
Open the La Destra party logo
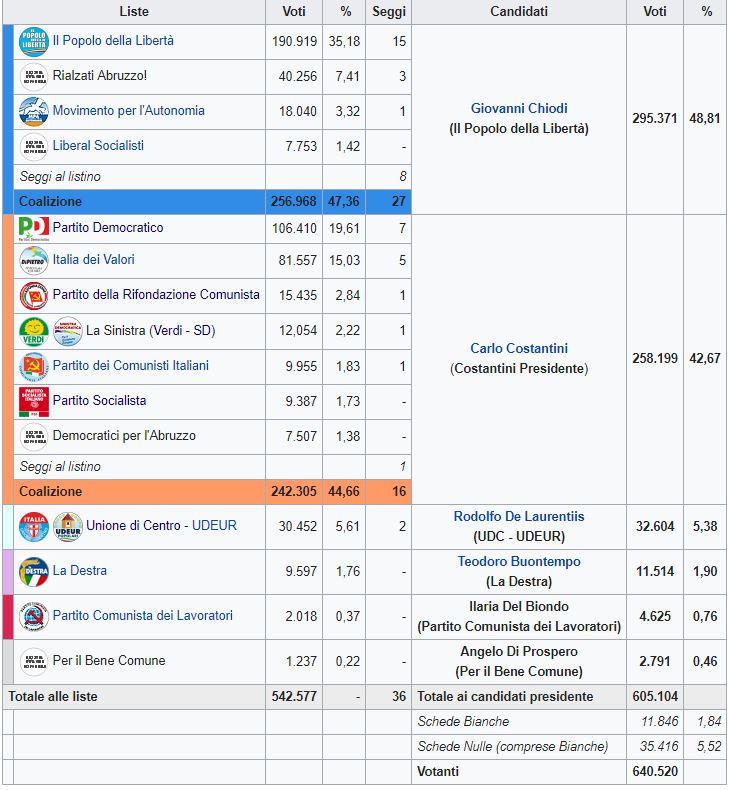34,571
